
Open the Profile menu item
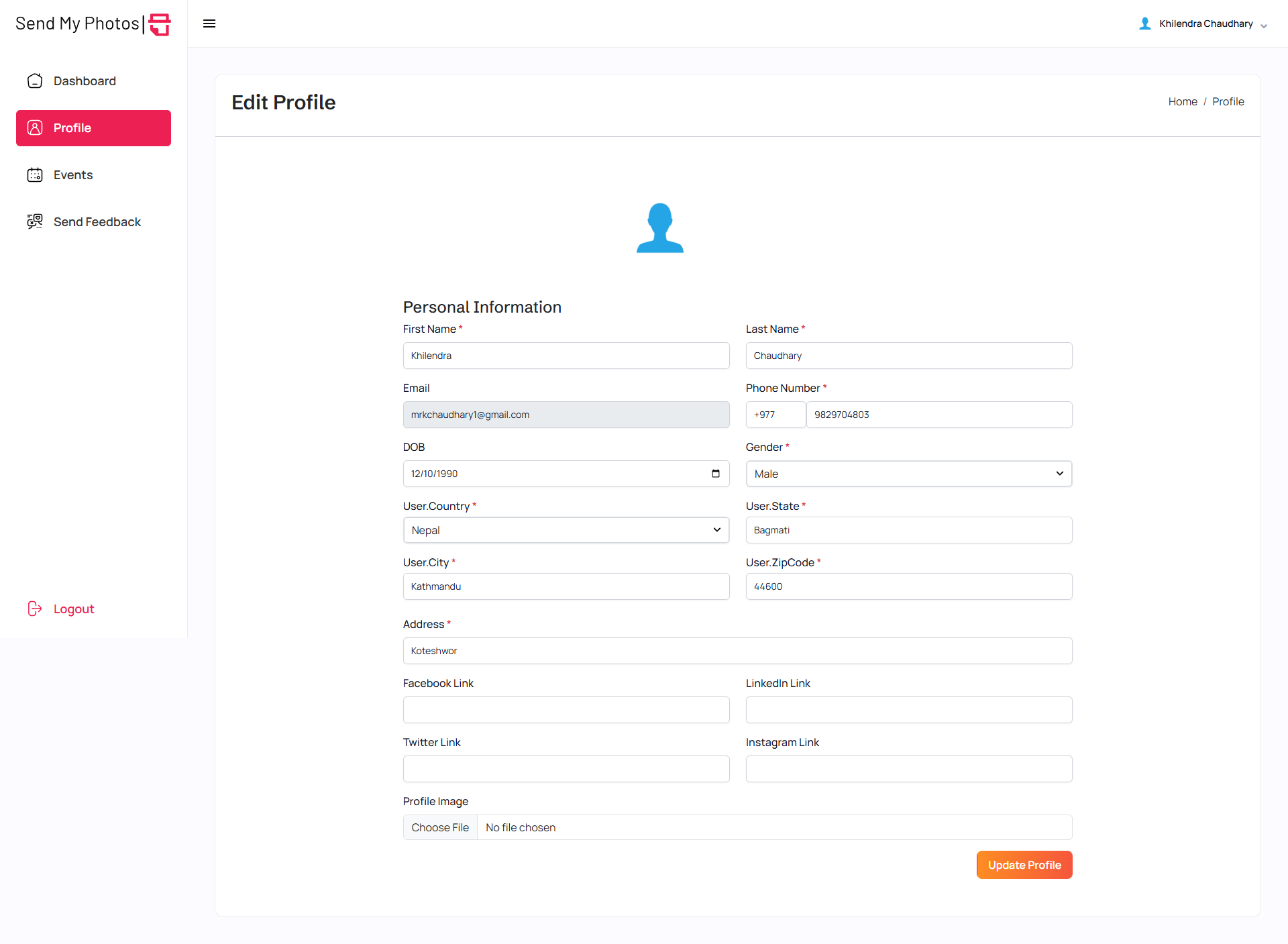(x=93, y=128)
